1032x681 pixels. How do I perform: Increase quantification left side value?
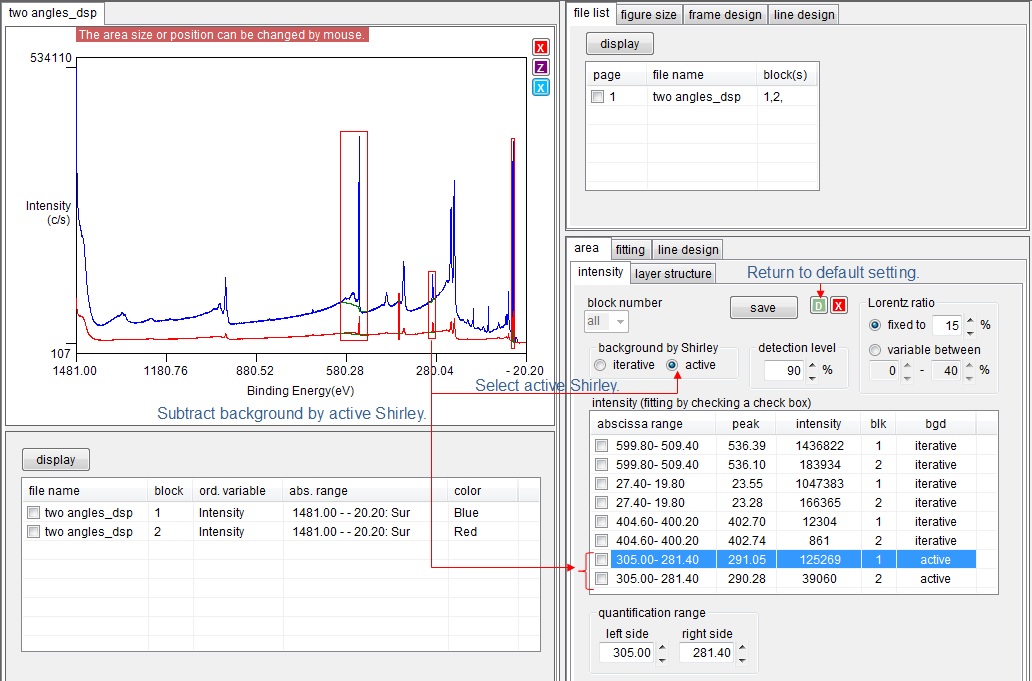662,648
